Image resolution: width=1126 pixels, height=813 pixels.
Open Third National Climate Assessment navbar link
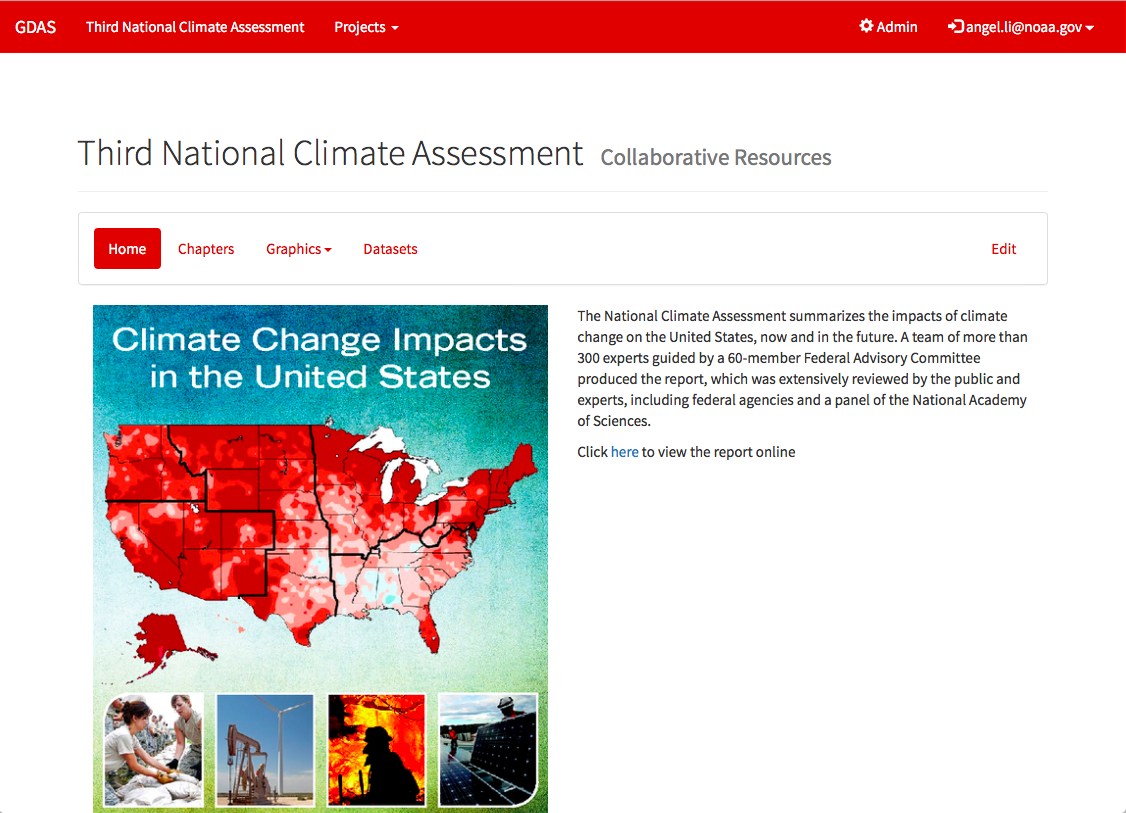[x=195, y=27]
